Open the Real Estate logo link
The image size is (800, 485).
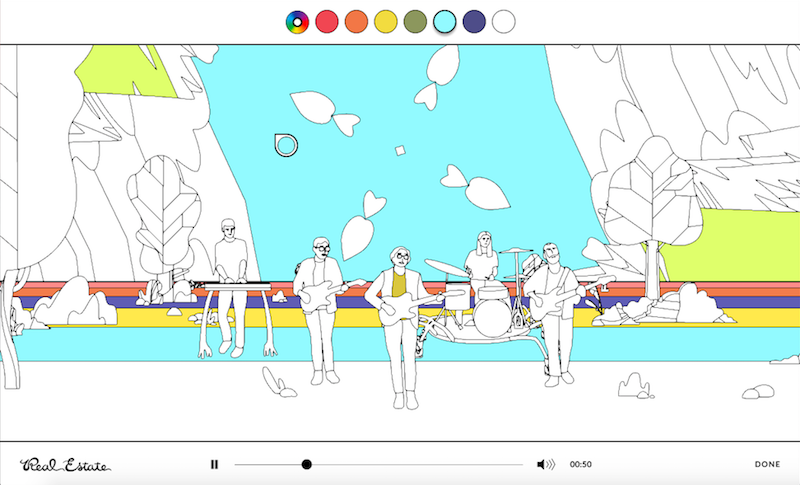(65, 464)
